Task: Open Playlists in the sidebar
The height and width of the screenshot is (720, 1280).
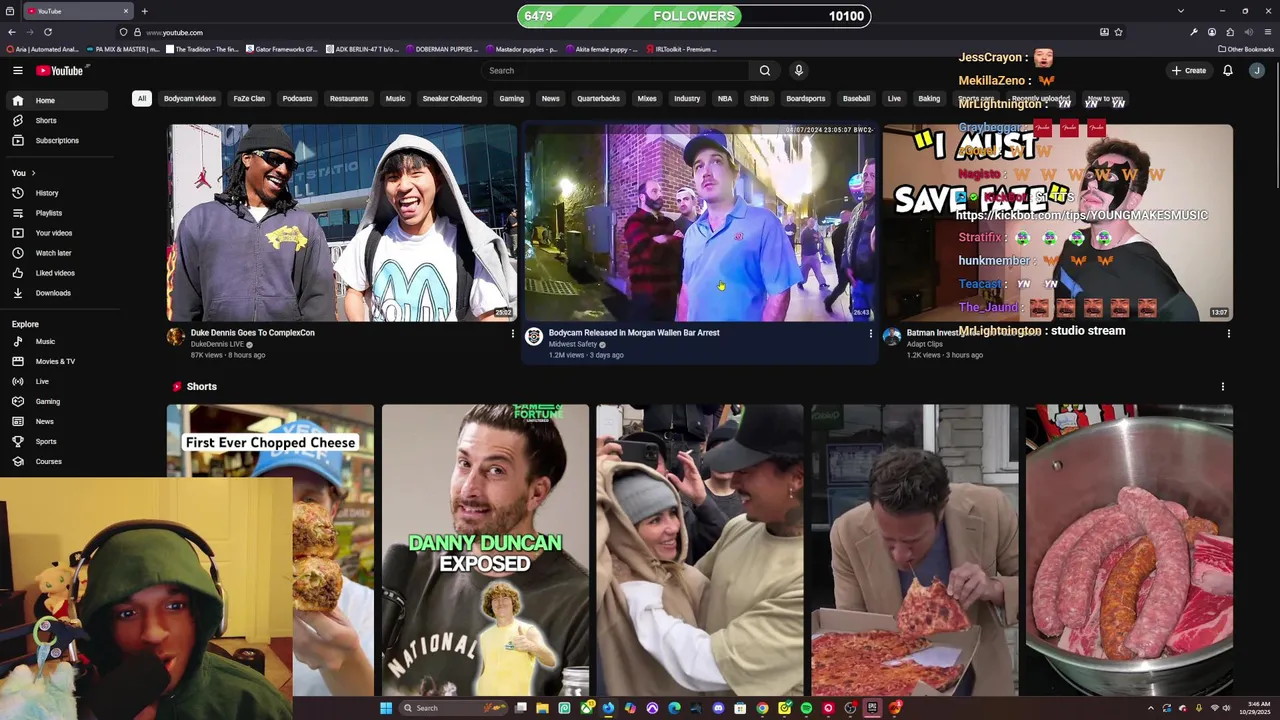Action: click(x=49, y=213)
